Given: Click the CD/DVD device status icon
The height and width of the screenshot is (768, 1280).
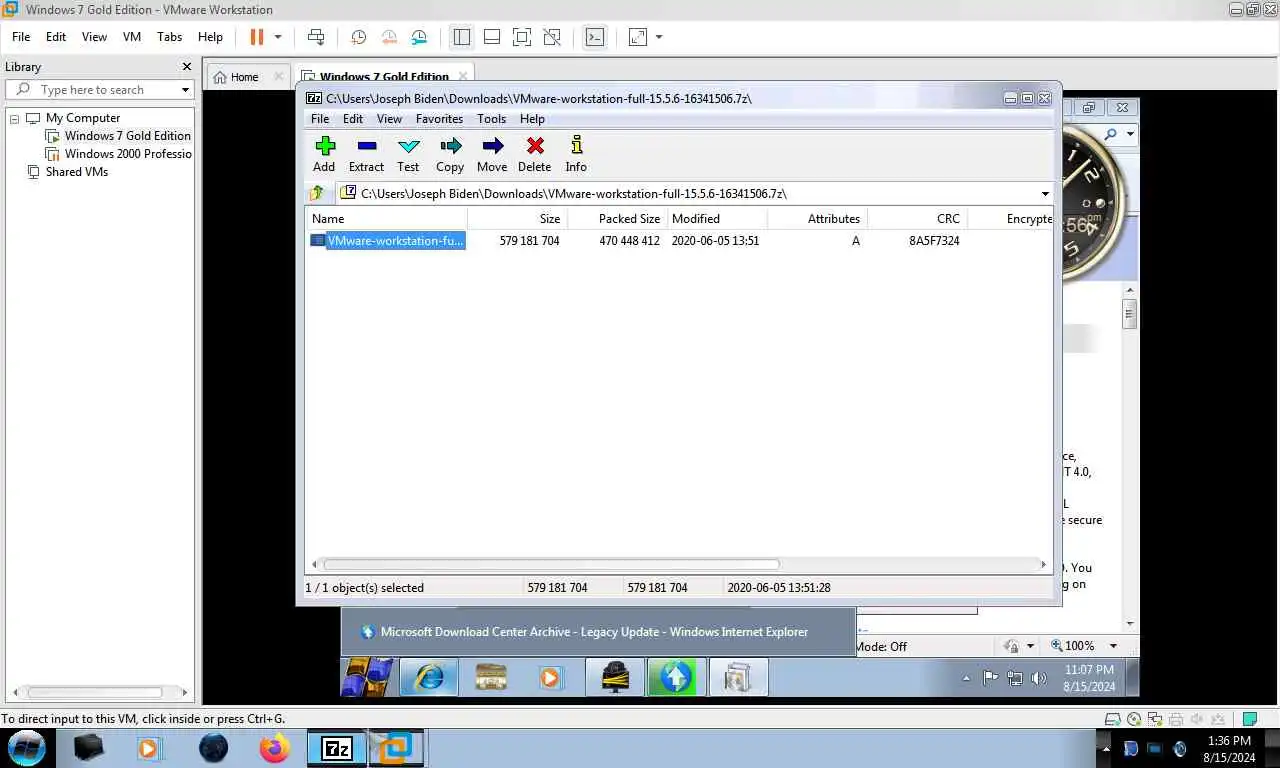Looking at the screenshot, I should [1134, 719].
